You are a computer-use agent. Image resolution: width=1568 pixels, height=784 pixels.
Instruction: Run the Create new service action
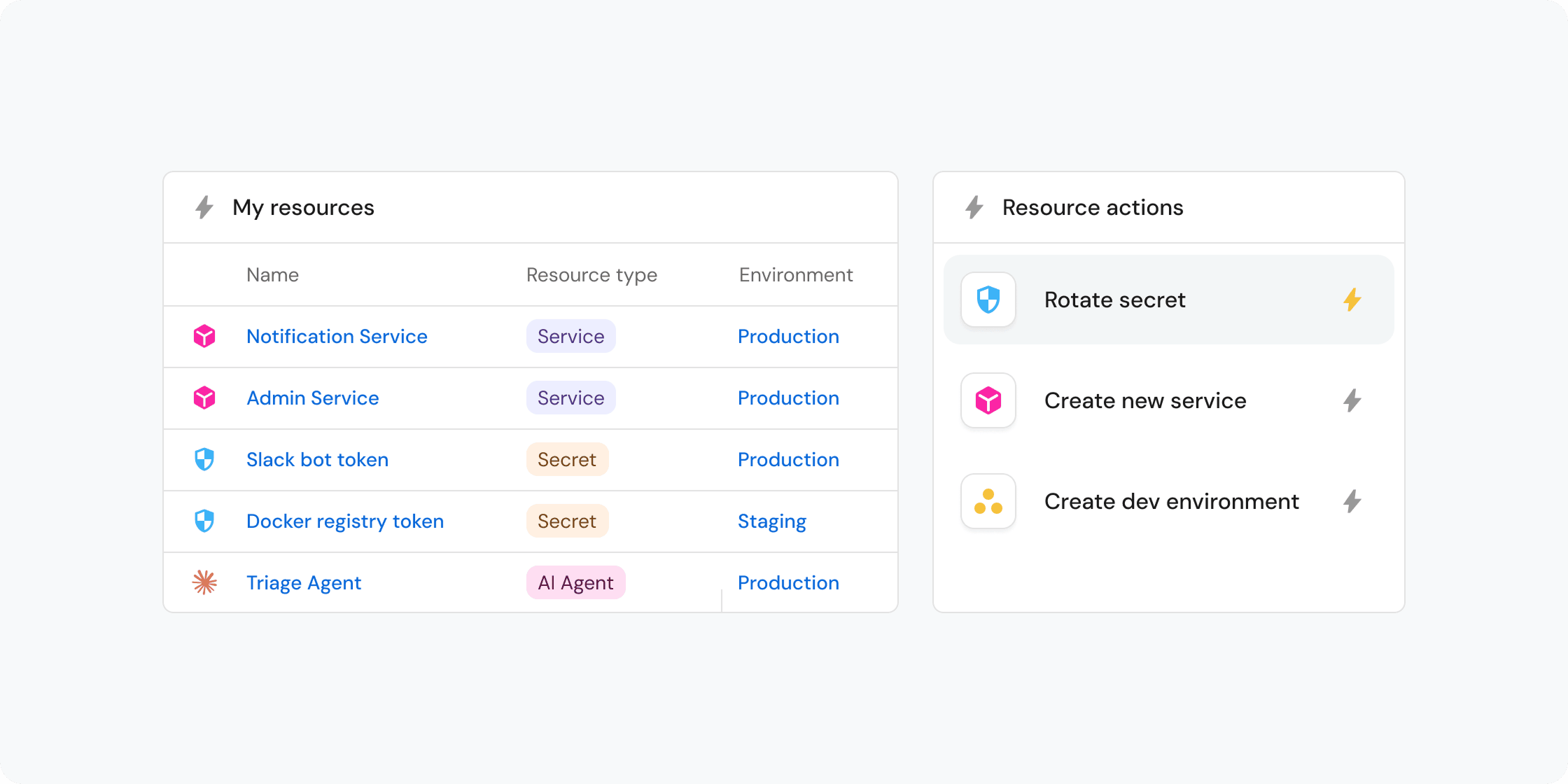[x=1145, y=401]
